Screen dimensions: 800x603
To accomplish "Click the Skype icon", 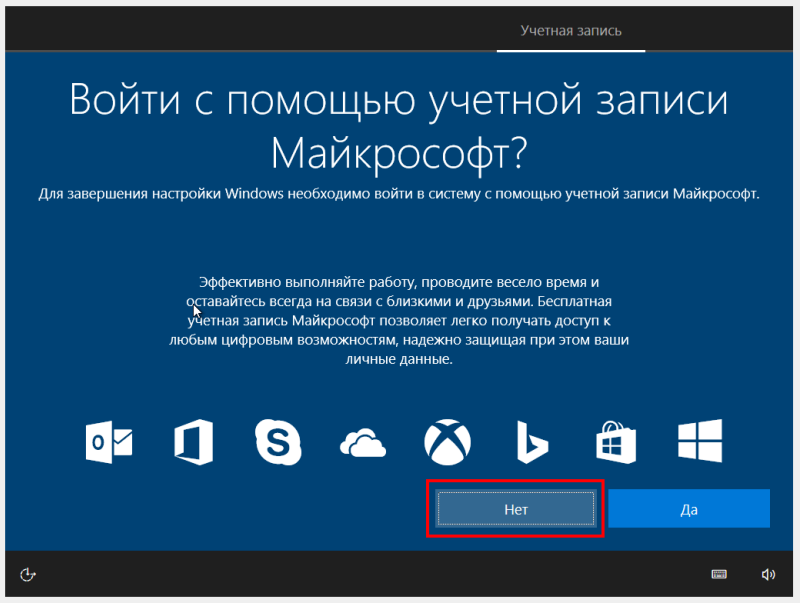I will [278, 442].
